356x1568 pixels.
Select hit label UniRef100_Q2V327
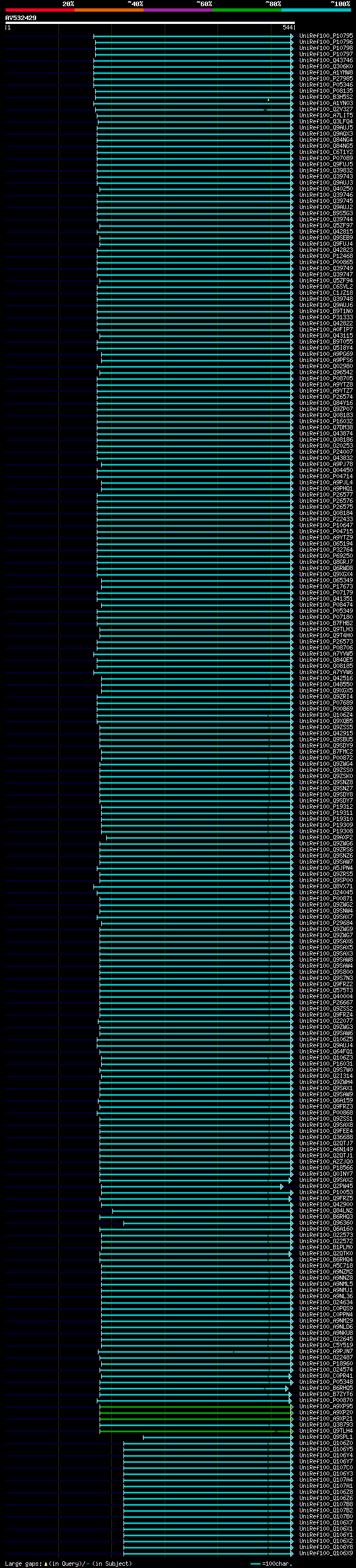(326, 110)
